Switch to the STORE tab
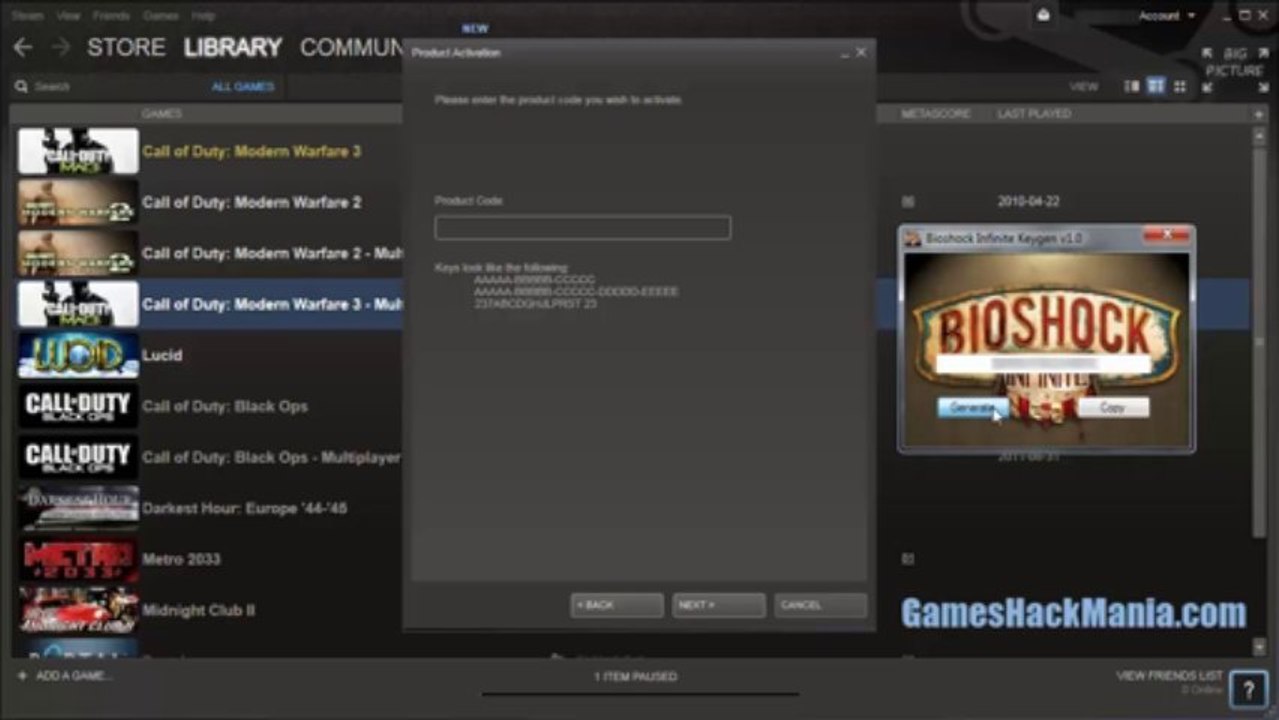This screenshot has height=720, width=1279. [127, 47]
